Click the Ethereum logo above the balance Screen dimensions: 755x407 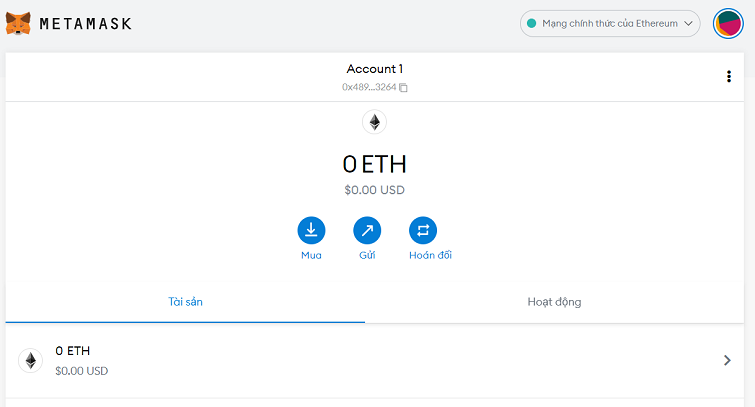click(375, 122)
